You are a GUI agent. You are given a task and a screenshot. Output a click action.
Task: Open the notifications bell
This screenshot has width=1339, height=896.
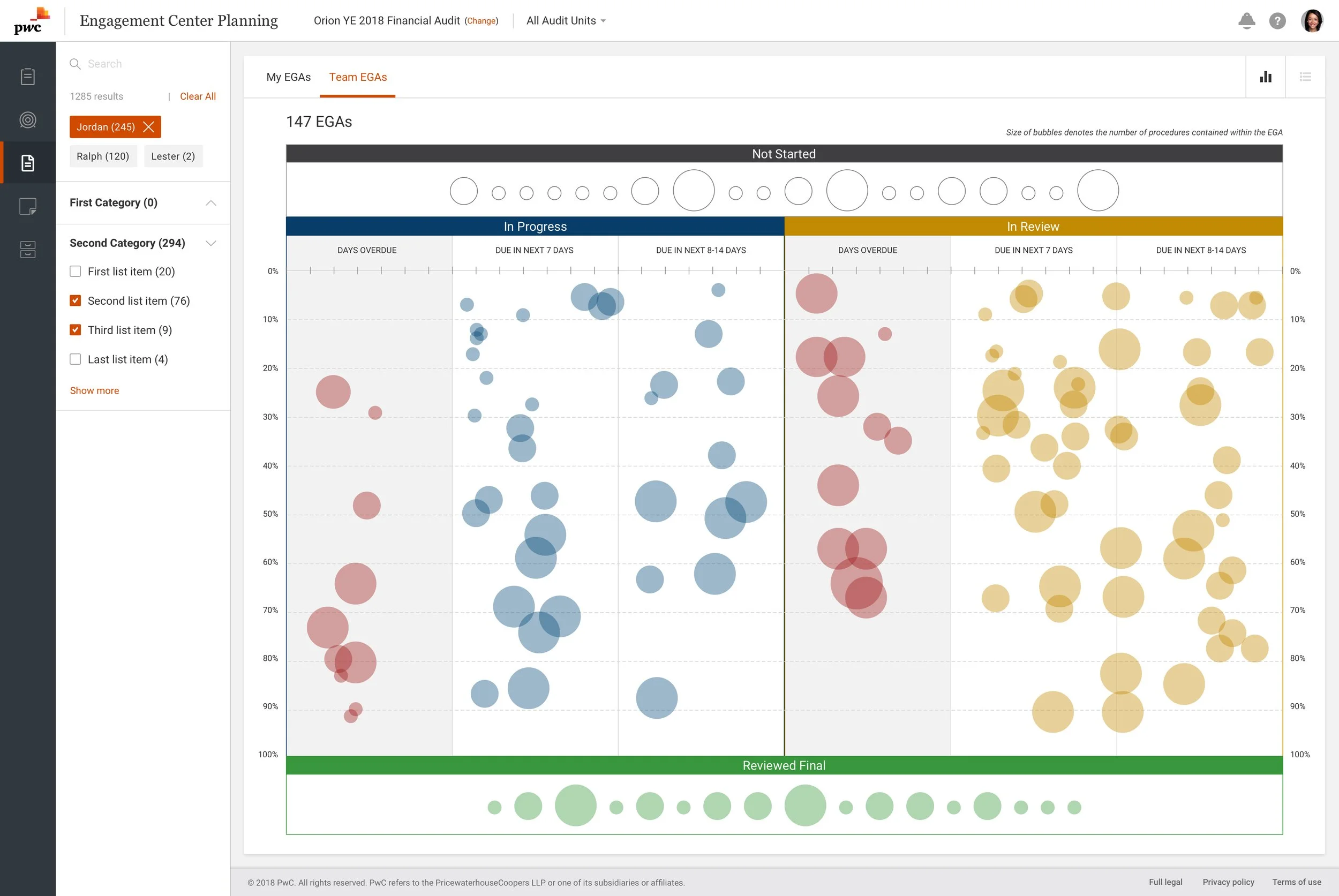click(1246, 20)
